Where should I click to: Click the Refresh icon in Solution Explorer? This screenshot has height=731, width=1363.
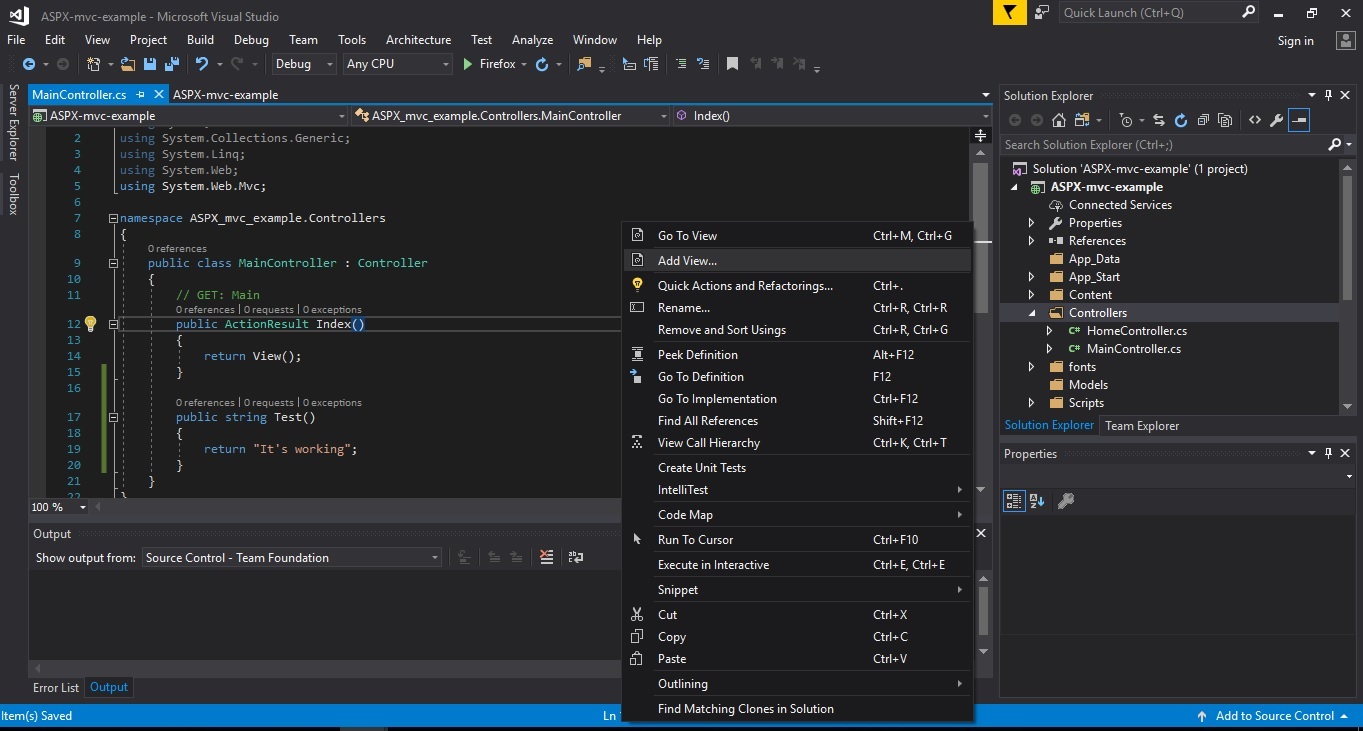pos(1180,120)
